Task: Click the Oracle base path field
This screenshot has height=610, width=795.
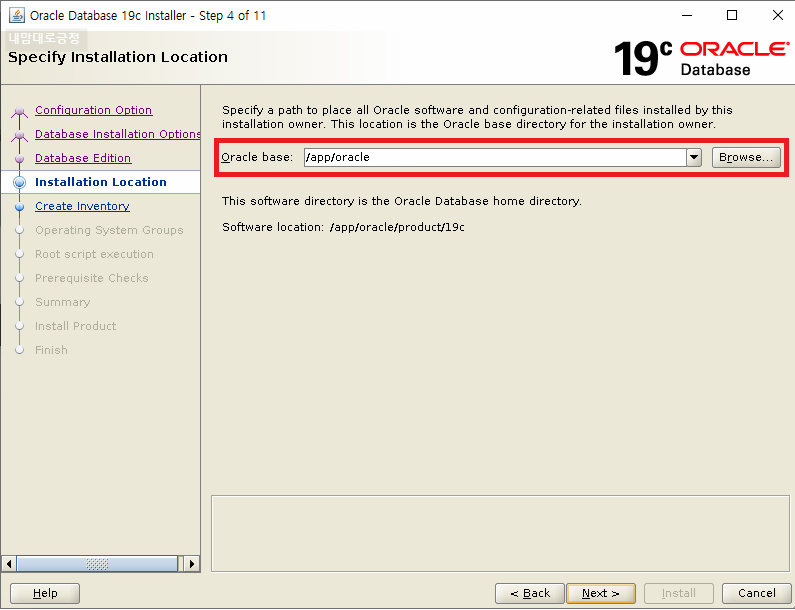Action: (495, 157)
